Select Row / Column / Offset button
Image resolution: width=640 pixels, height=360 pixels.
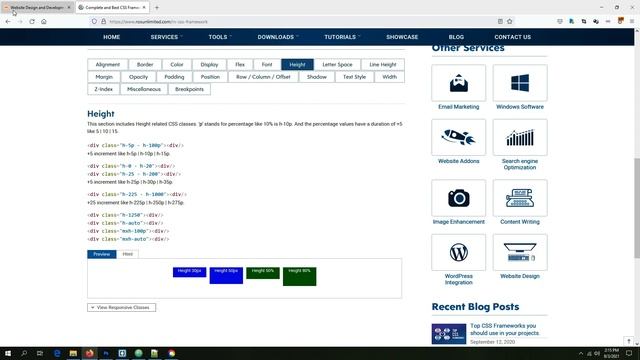(263, 77)
